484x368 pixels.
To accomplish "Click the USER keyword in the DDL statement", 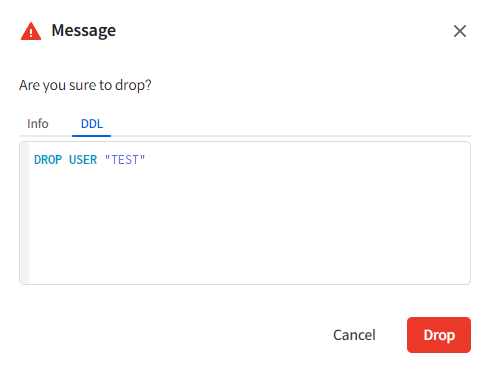I will pyautogui.click(x=83, y=160).
